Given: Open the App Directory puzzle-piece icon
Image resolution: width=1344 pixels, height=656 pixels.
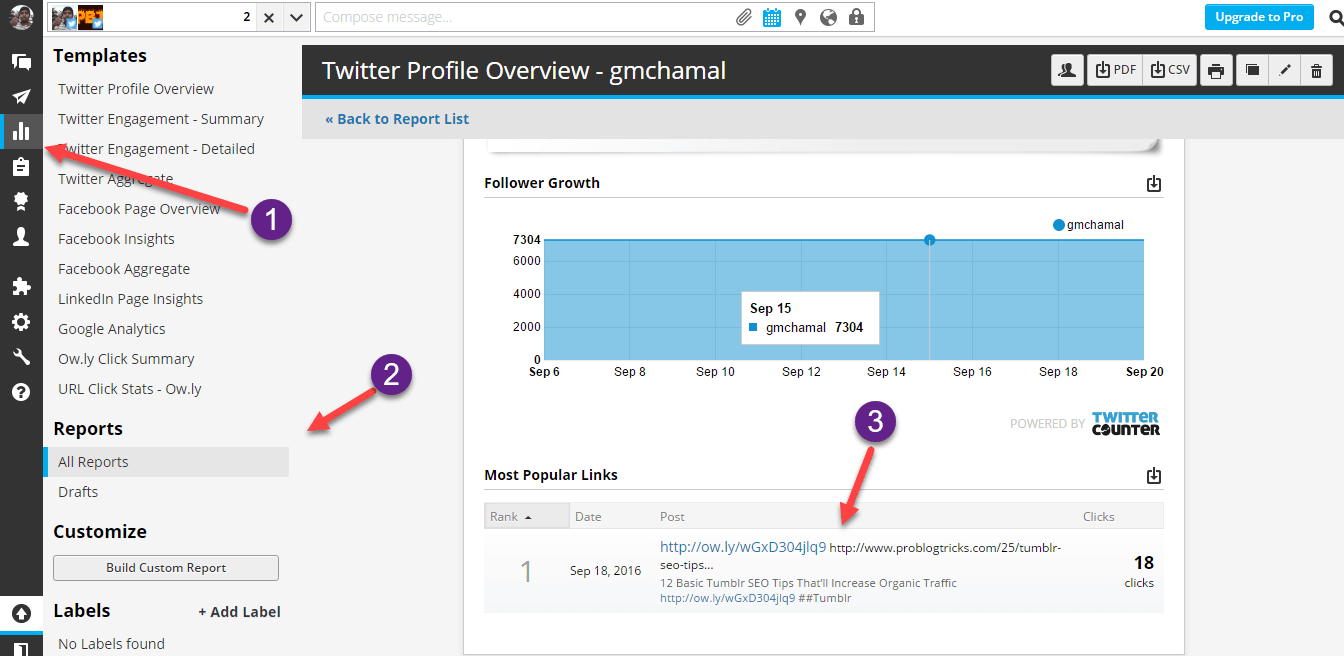Looking at the screenshot, I should (21, 287).
